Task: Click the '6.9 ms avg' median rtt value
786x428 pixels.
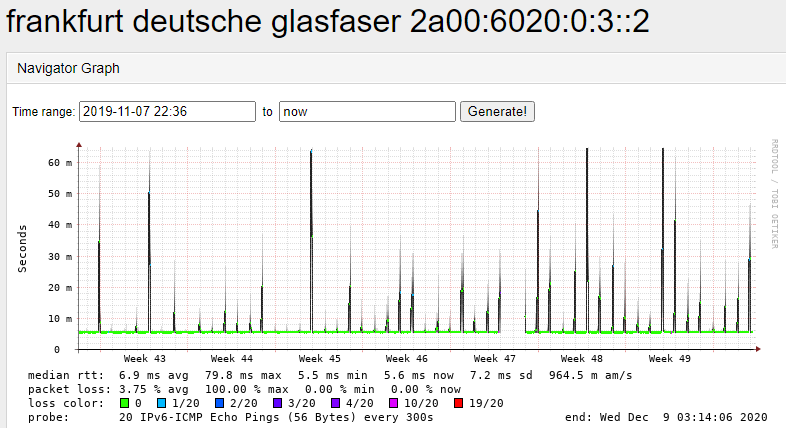Action: pyautogui.click(x=153, y=375)
